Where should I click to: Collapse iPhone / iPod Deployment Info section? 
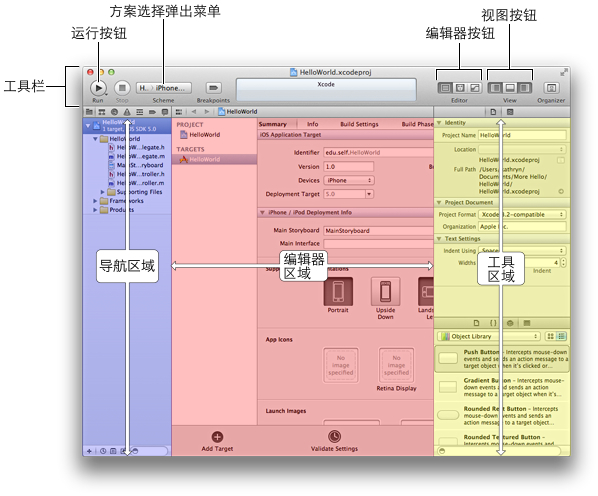pos(262,212)
